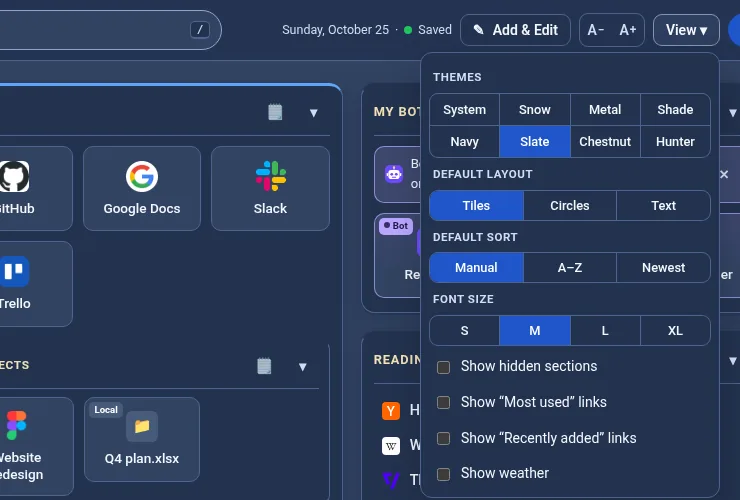The image size is (740, 500).
Task: Increase font with A+ button
Action: [628, 30]
